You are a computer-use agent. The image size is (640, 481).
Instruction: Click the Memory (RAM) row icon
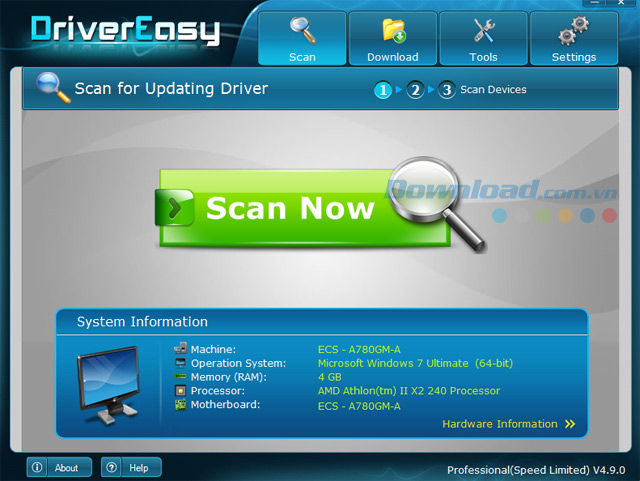point(180,376)
